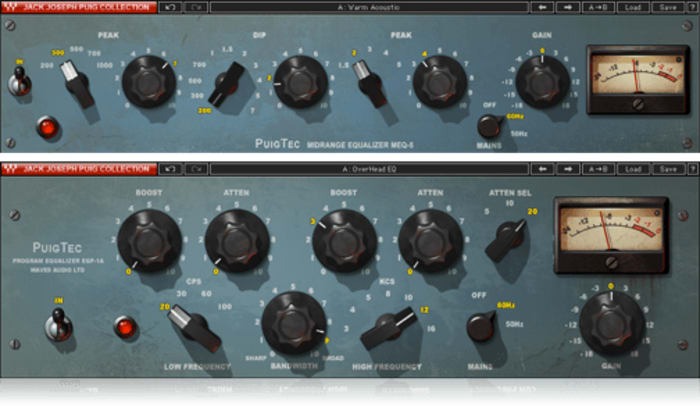Click the red power lamp on EQP-1A
700x406 pixels.
pyautogui.click(x=125, y=327)
